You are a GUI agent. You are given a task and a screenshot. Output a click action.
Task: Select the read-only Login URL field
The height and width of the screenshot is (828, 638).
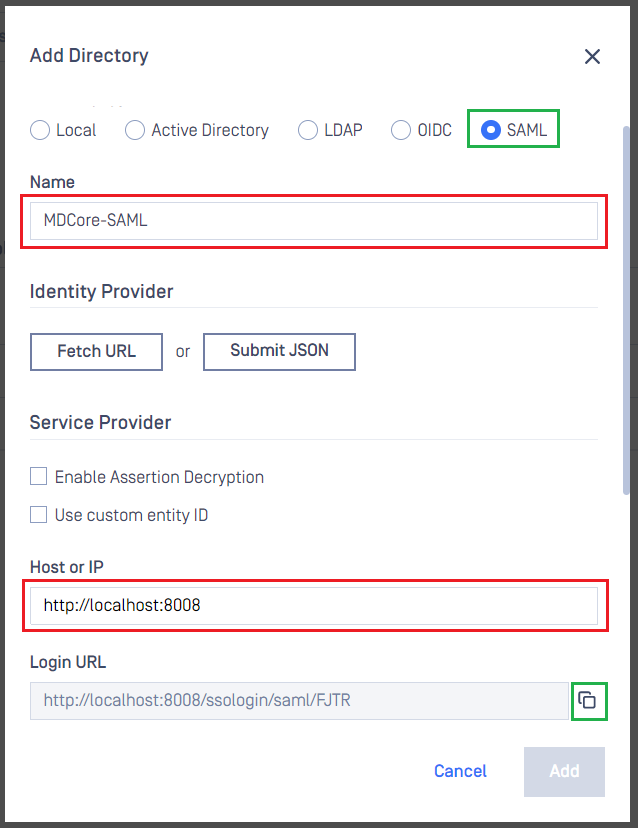point(299,701)
